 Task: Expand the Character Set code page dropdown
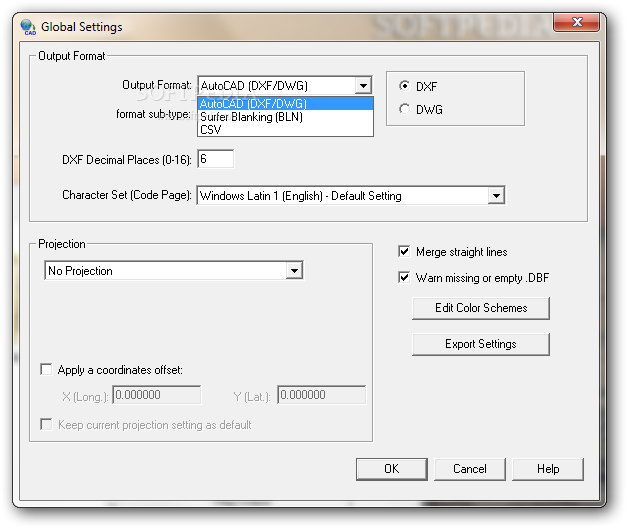[496, 196]
